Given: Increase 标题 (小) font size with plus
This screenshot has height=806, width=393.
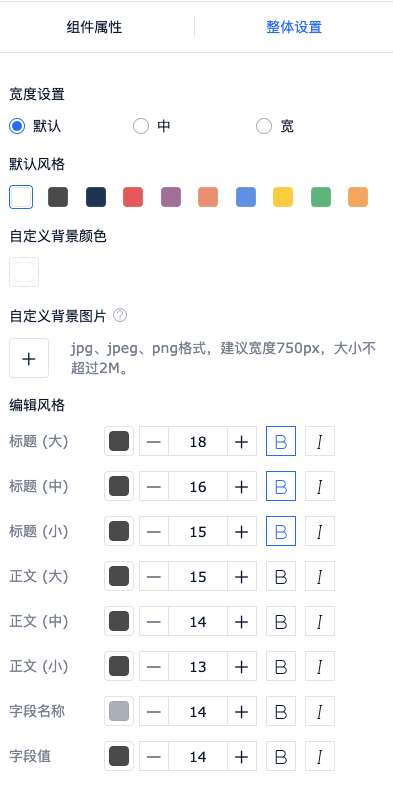Looking at the screenshot, I should pyautogui.click(x=241, y=531).
